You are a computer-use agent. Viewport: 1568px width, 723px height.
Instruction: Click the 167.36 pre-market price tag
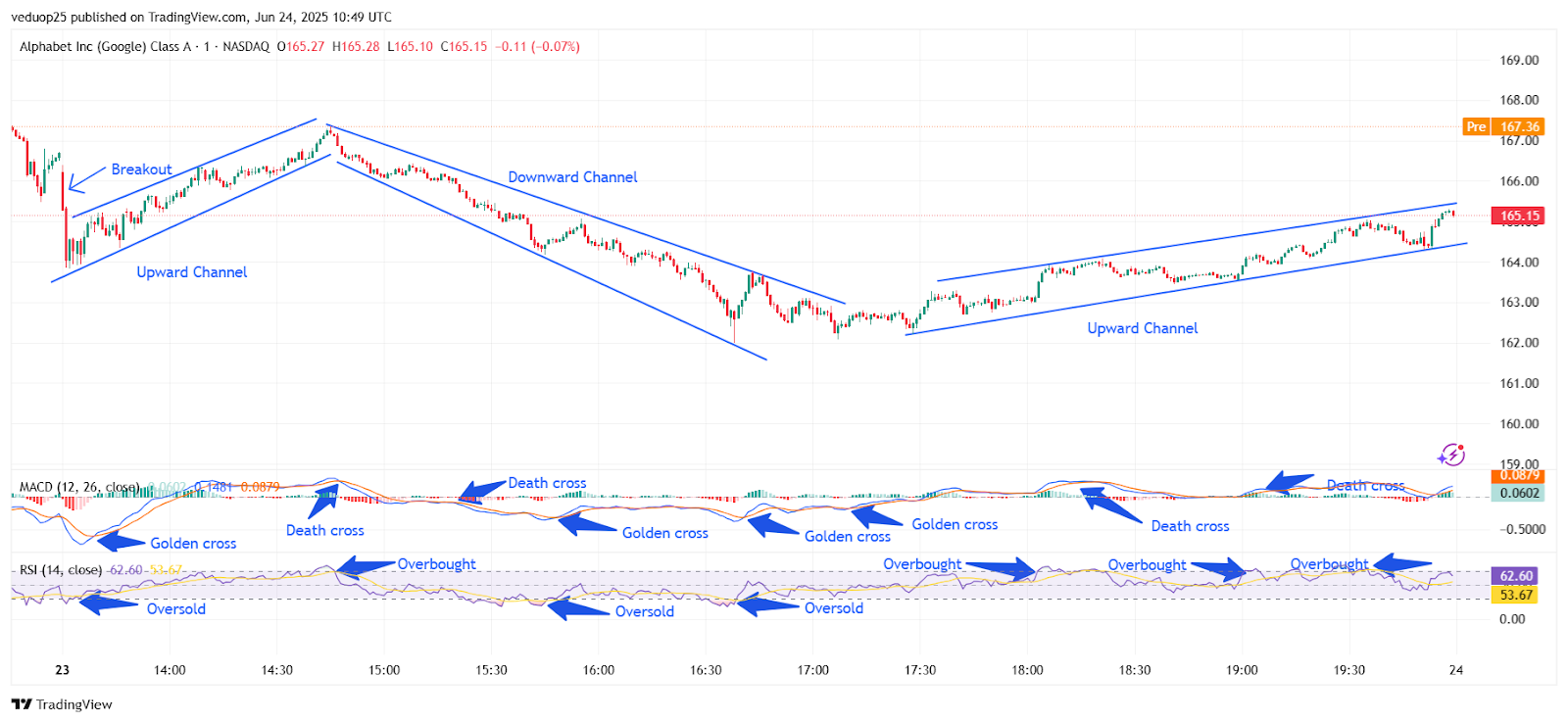click(1519, 126)
